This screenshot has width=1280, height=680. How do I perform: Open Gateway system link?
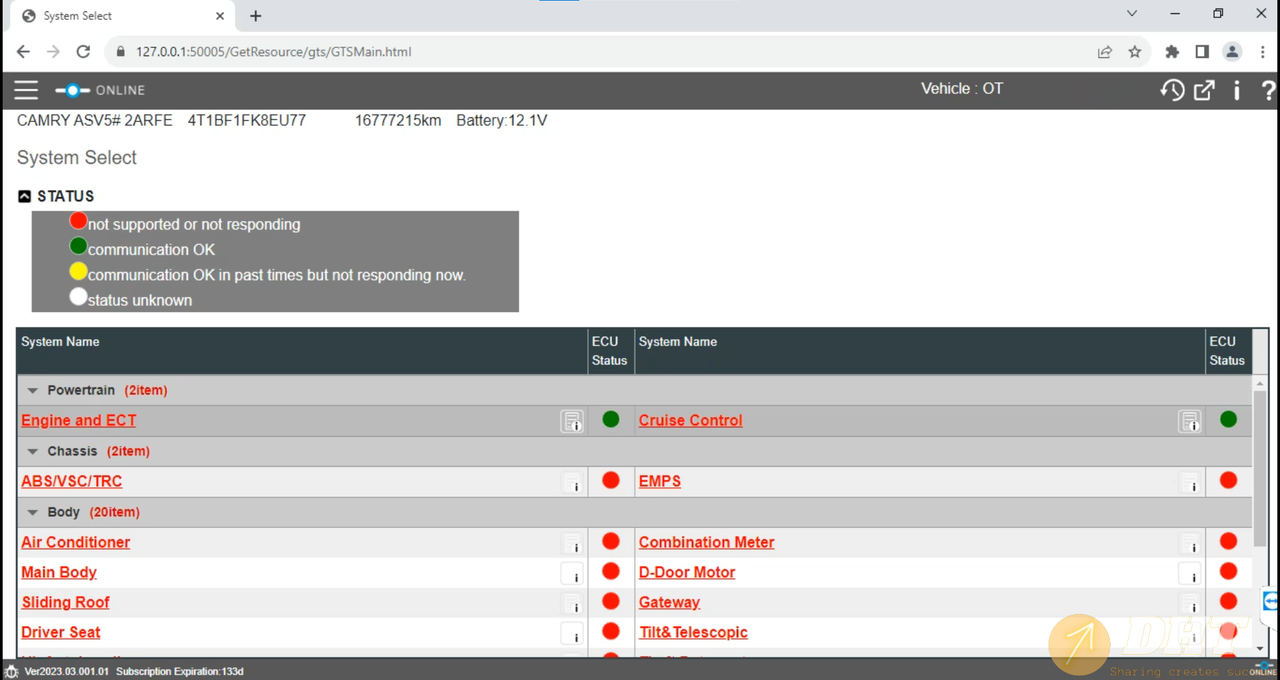click(670, 603)
